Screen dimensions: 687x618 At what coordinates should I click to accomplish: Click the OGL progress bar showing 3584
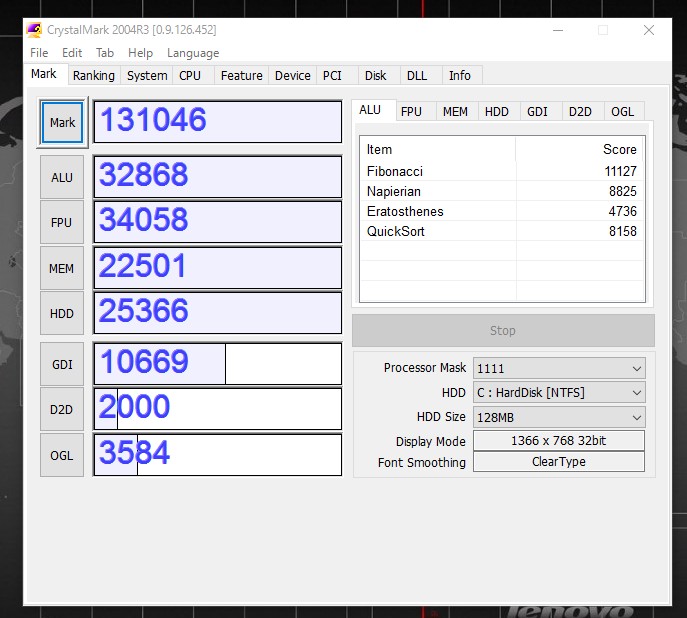[x=218, y=455]
